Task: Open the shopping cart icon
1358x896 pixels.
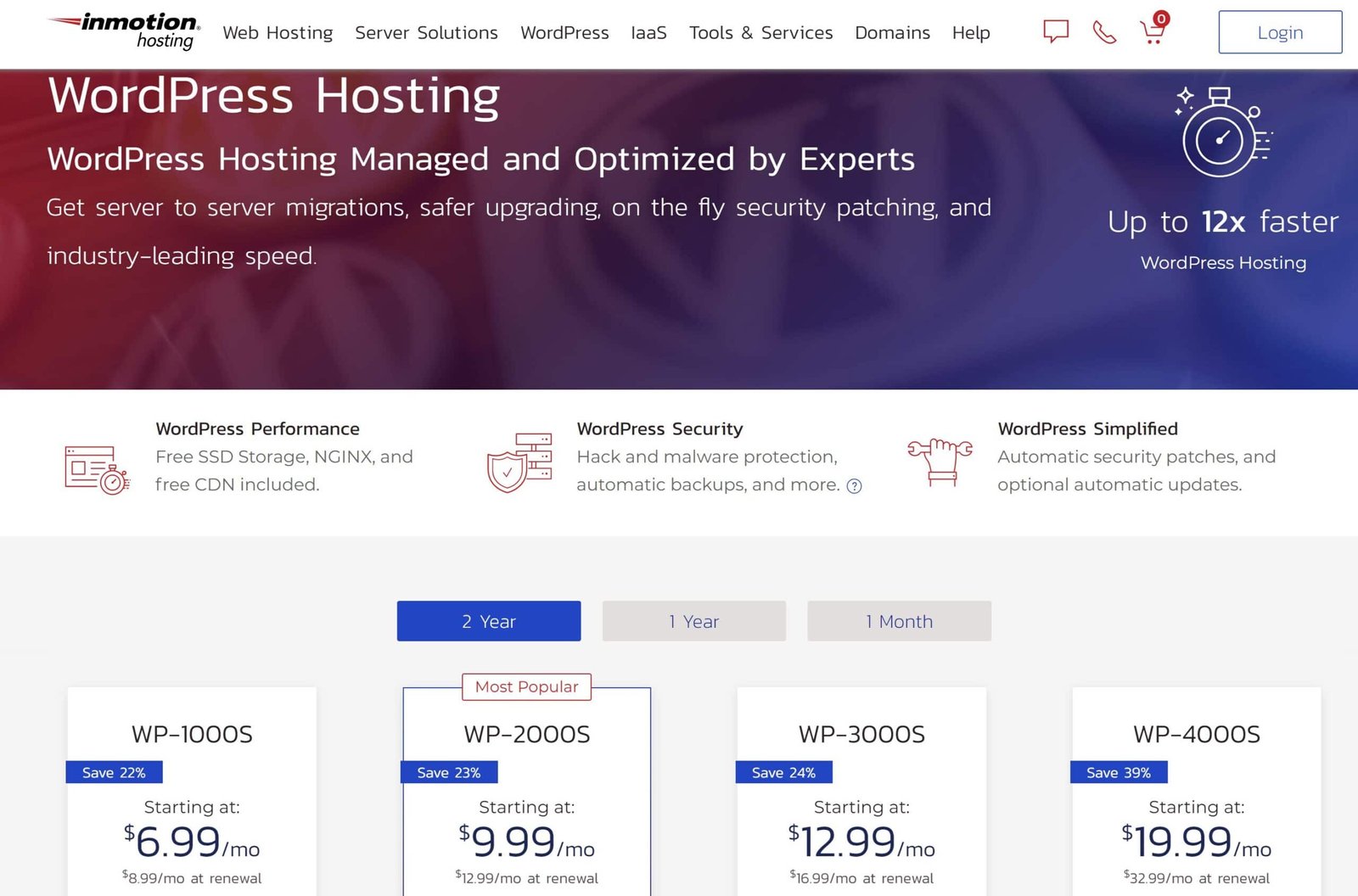Action: 1153,29
